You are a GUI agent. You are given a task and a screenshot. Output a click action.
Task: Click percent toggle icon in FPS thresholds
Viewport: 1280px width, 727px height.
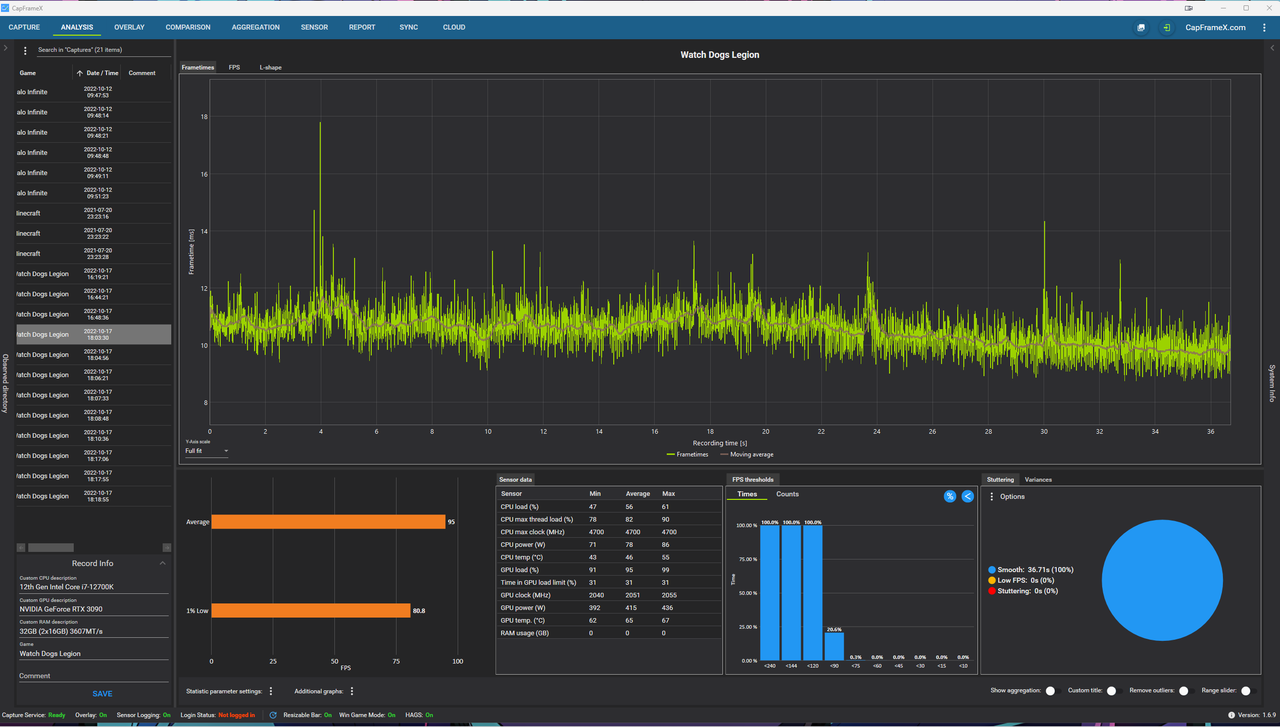[950, 496]
